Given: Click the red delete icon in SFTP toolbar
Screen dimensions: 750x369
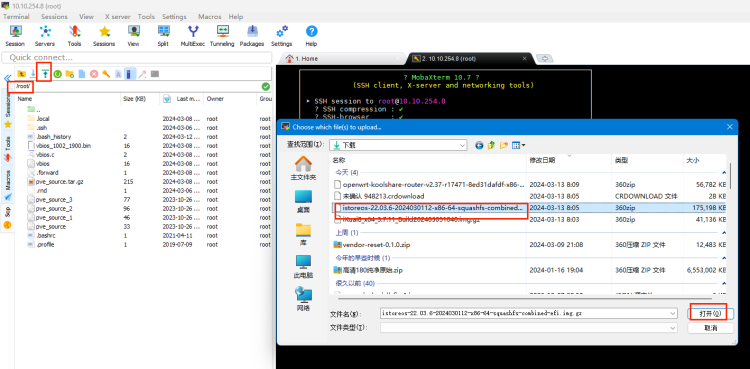Looking at the screenshot, I should coord(94,74).
